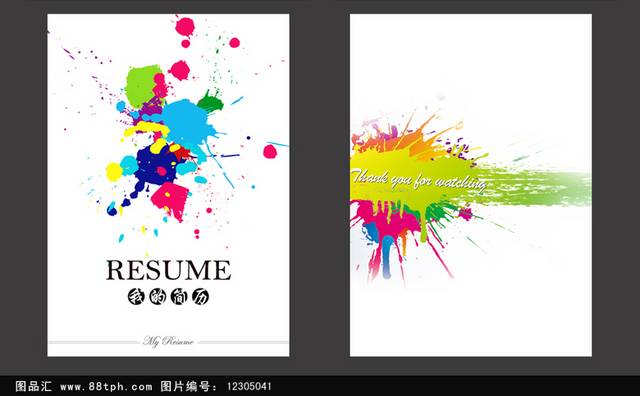Select the image number 12305041

point(249,386)
